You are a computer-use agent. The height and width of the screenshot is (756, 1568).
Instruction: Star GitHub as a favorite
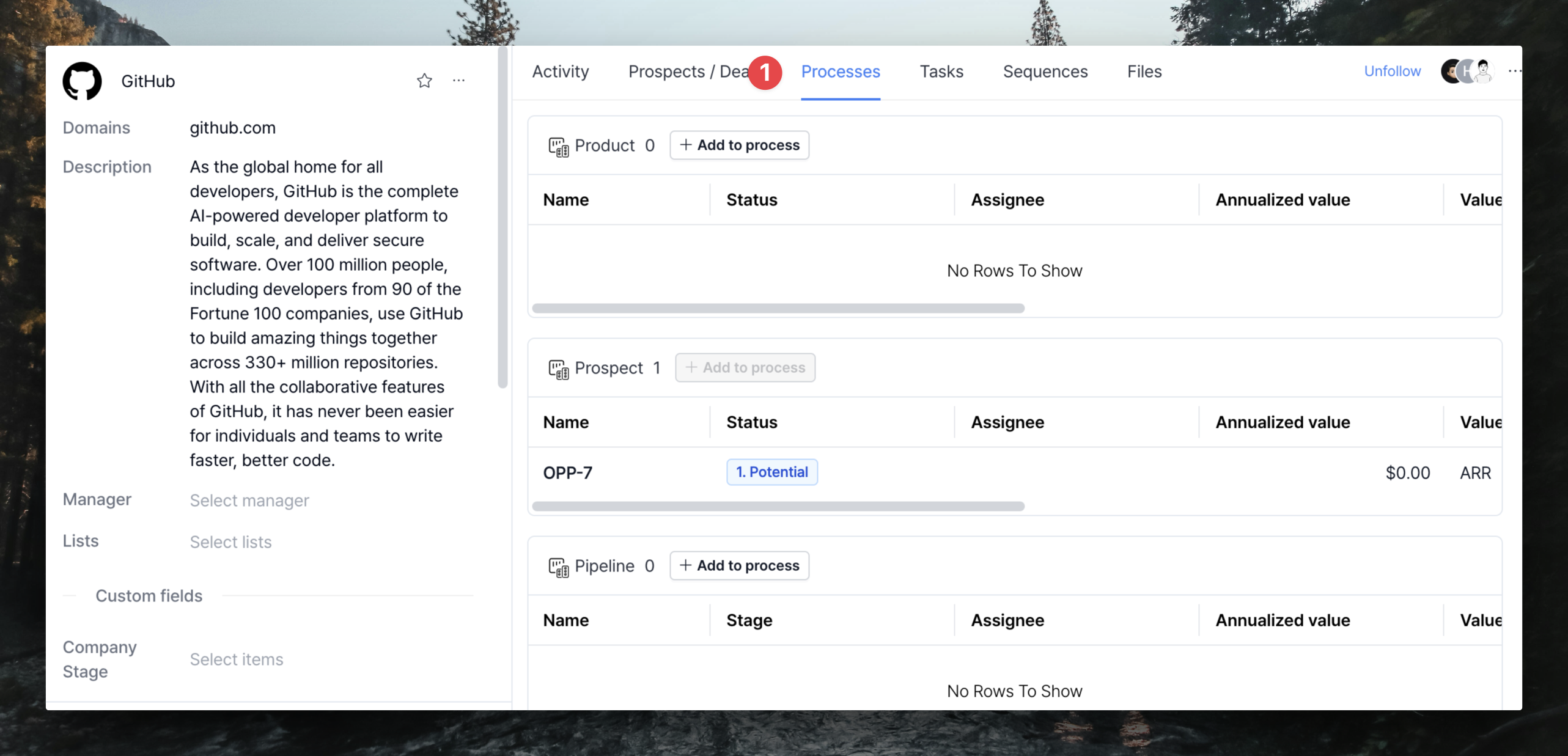click(424, 81)
